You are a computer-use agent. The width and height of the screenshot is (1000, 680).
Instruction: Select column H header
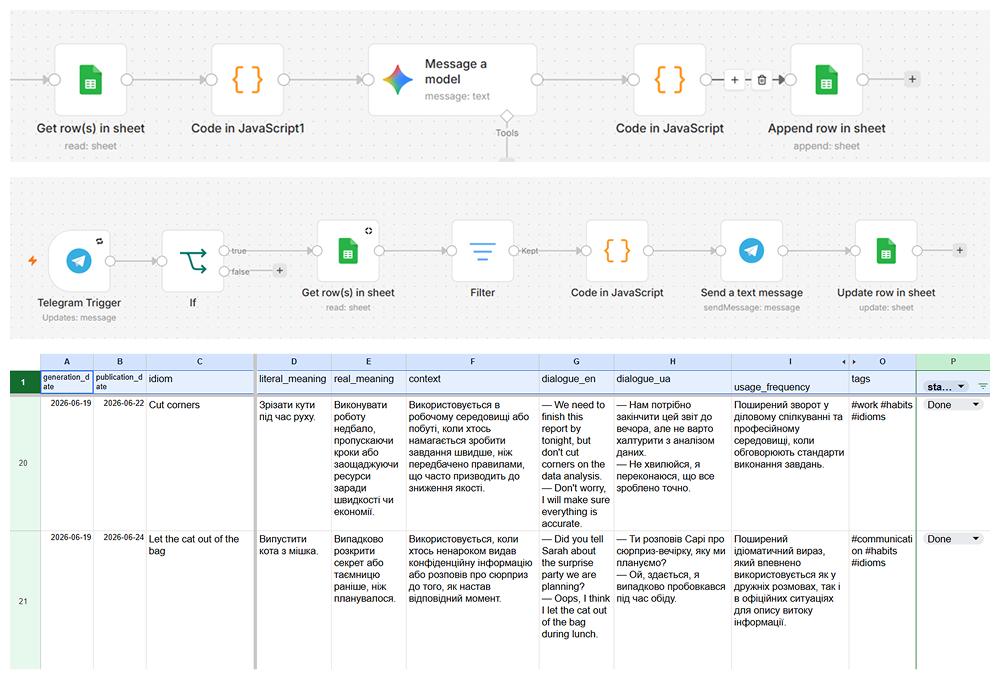coord(673,362)
